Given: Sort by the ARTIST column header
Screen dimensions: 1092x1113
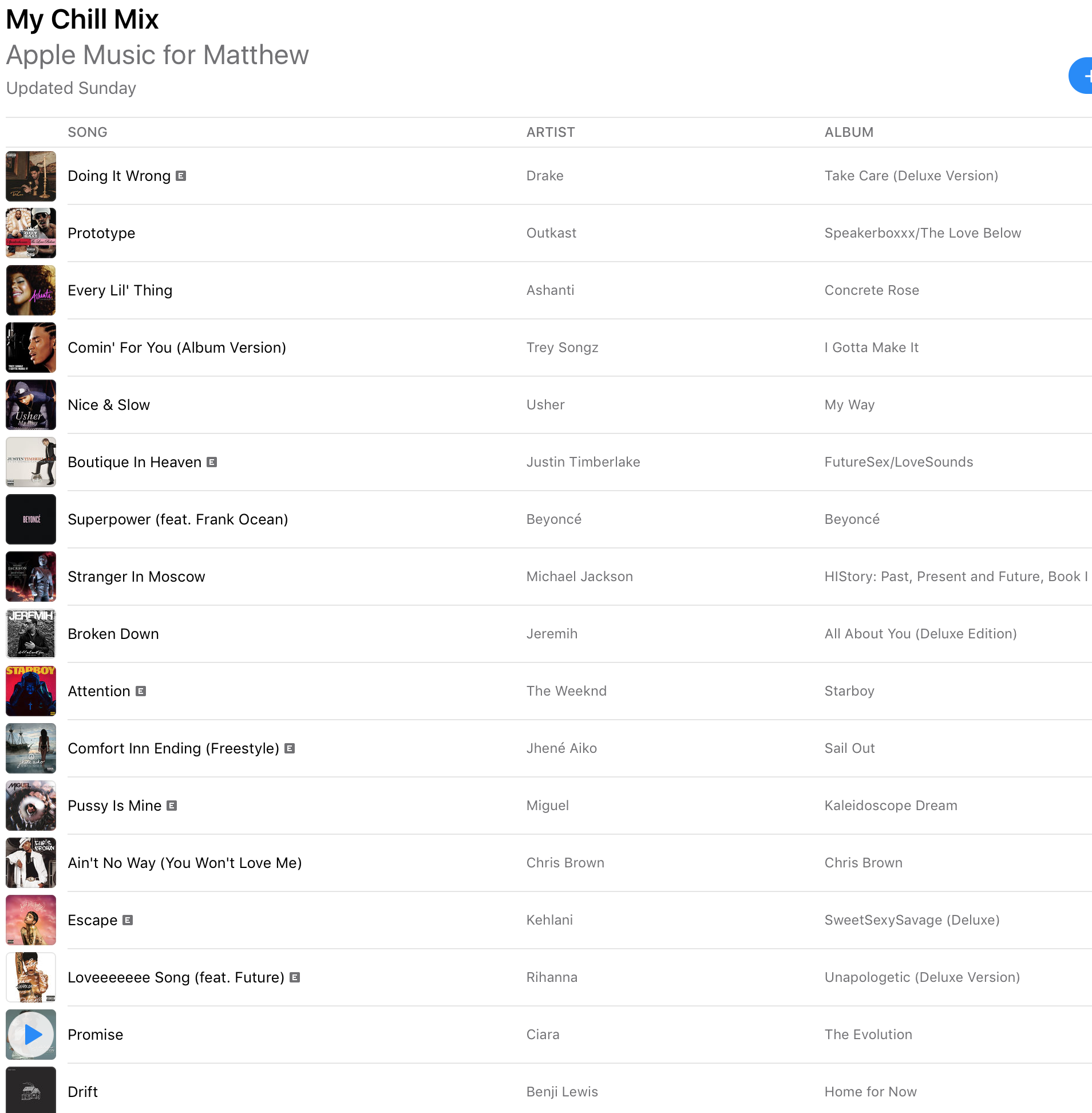Looking at the screenshot, I should (551, 132).
